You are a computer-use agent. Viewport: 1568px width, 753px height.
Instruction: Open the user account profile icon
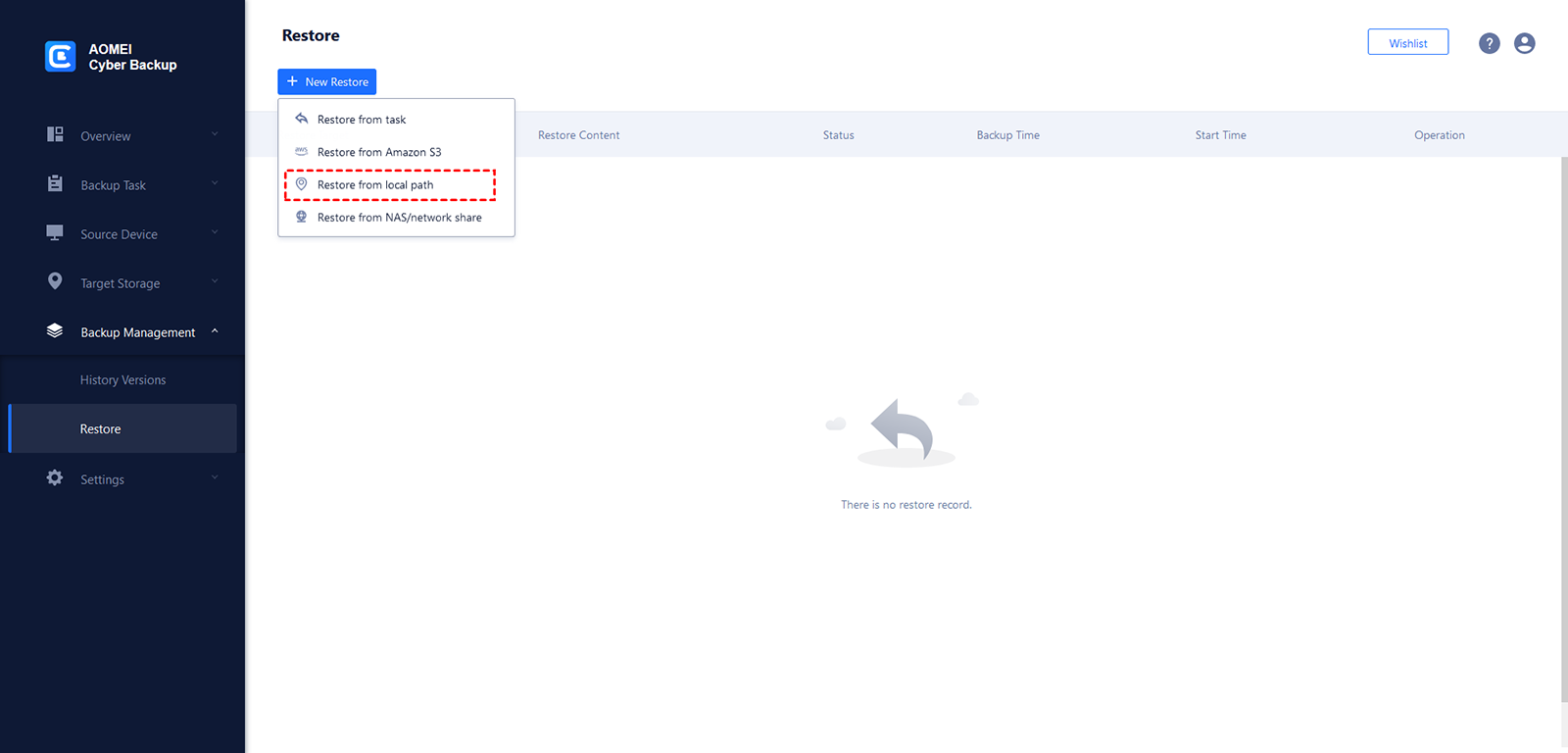pyautogui.click(x=1525, y=43)
